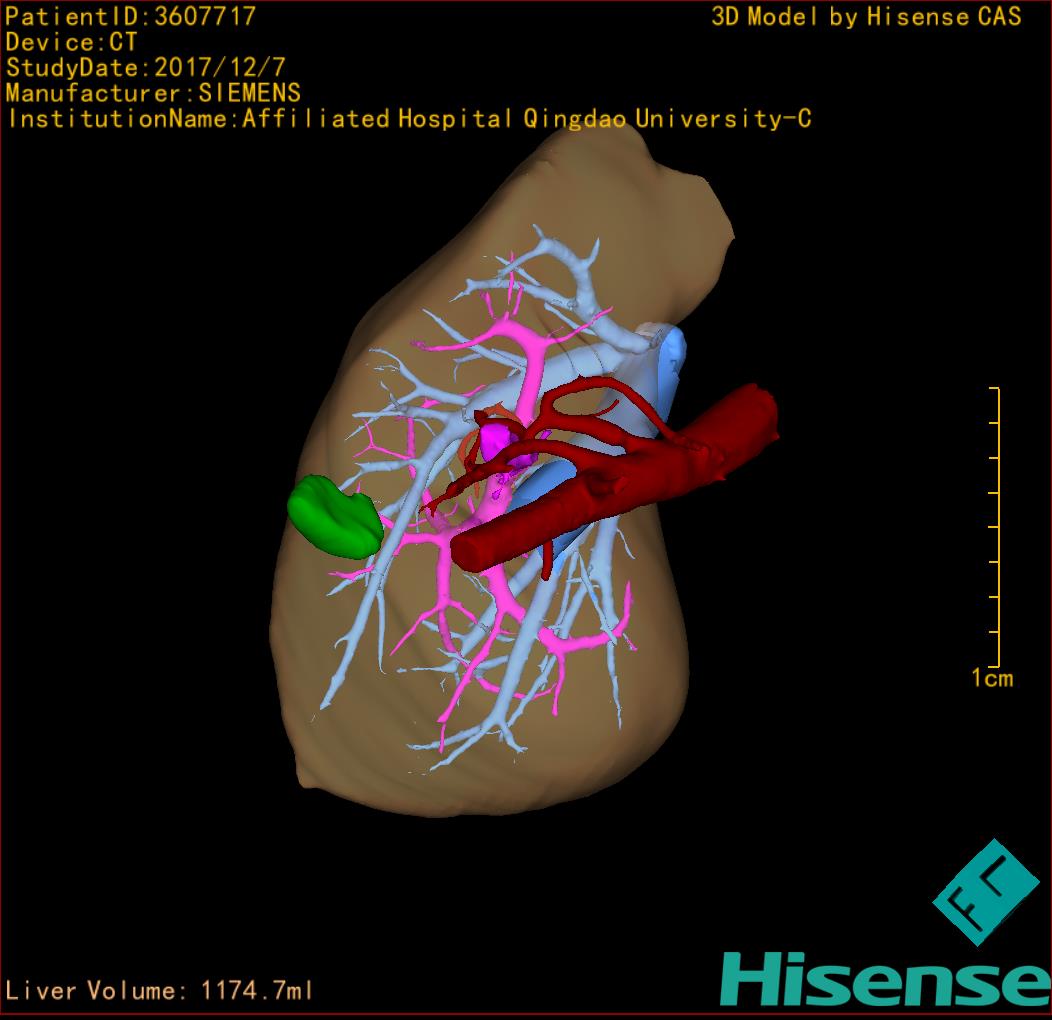Click the InstitutionName Affiliated Hospital text
The image size is (1052, 1020).
pyautogui.click(x=409, y=119)
